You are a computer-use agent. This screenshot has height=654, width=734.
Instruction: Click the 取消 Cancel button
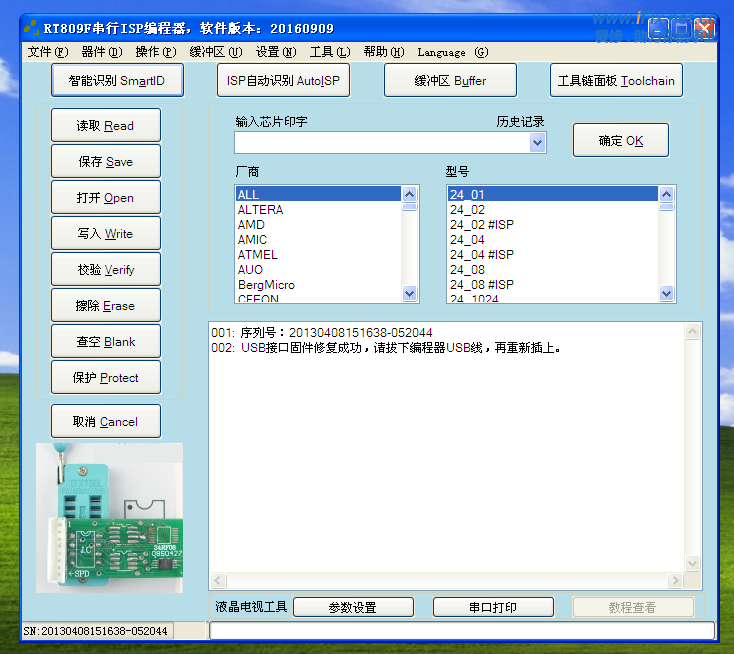[x=106, y=421]
